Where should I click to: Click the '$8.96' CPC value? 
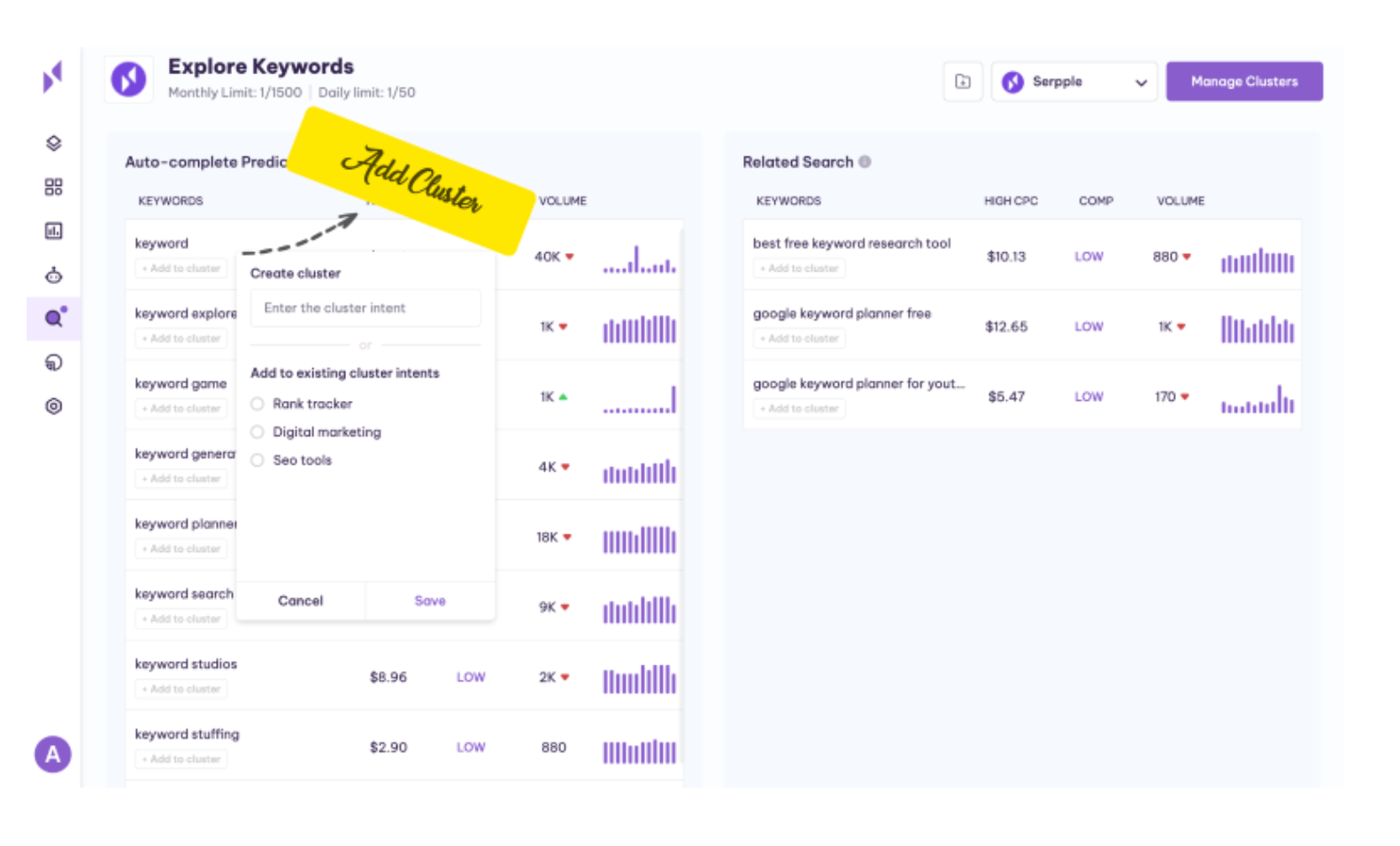(x=388, y=677)
